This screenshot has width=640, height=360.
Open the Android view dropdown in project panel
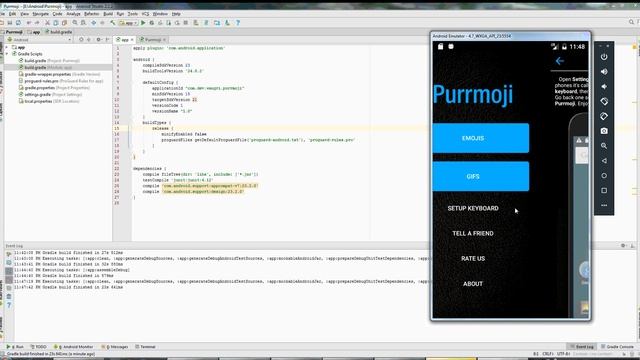coord(39,40)
